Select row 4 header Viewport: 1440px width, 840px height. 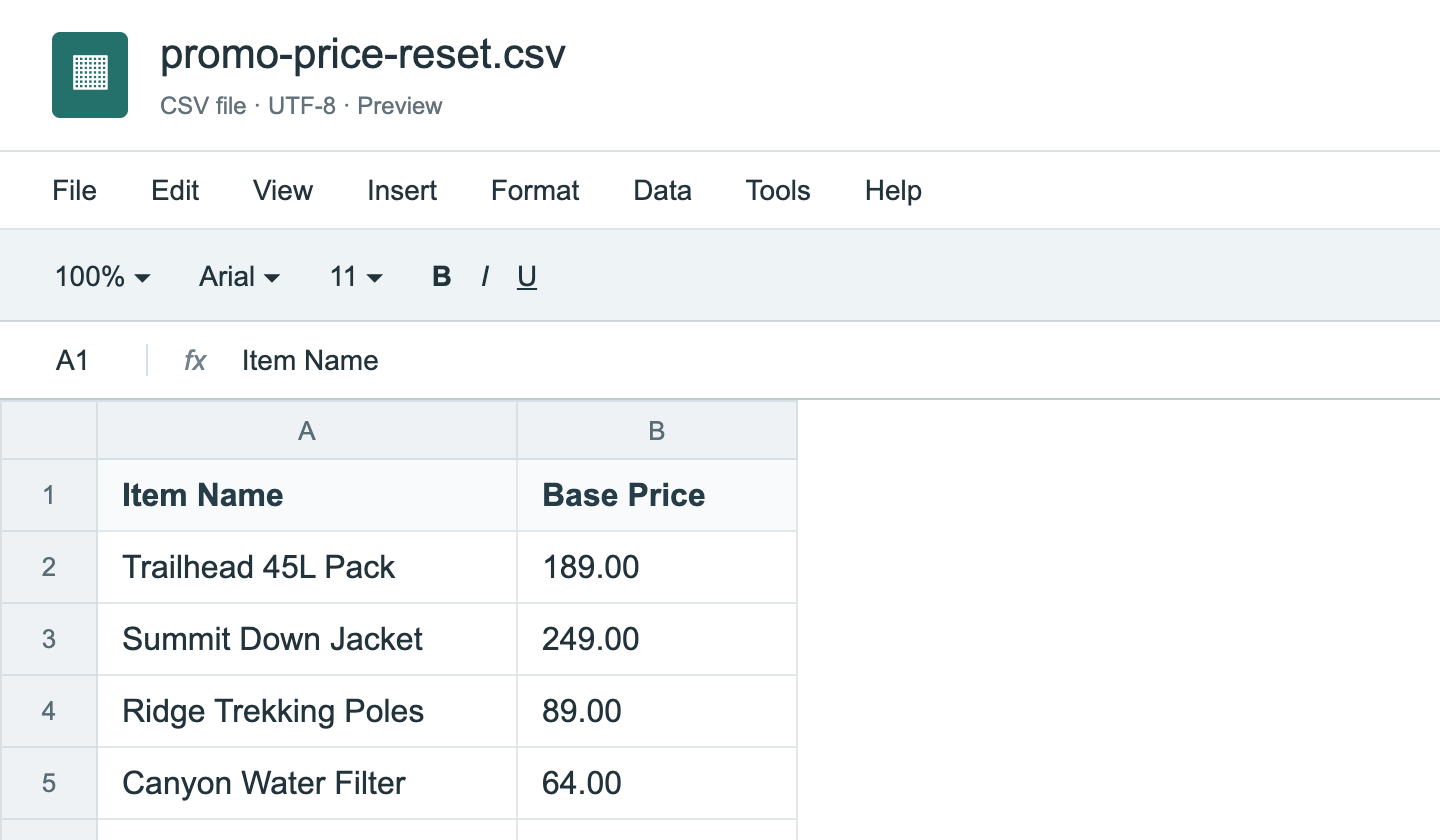tap(49, 711)
